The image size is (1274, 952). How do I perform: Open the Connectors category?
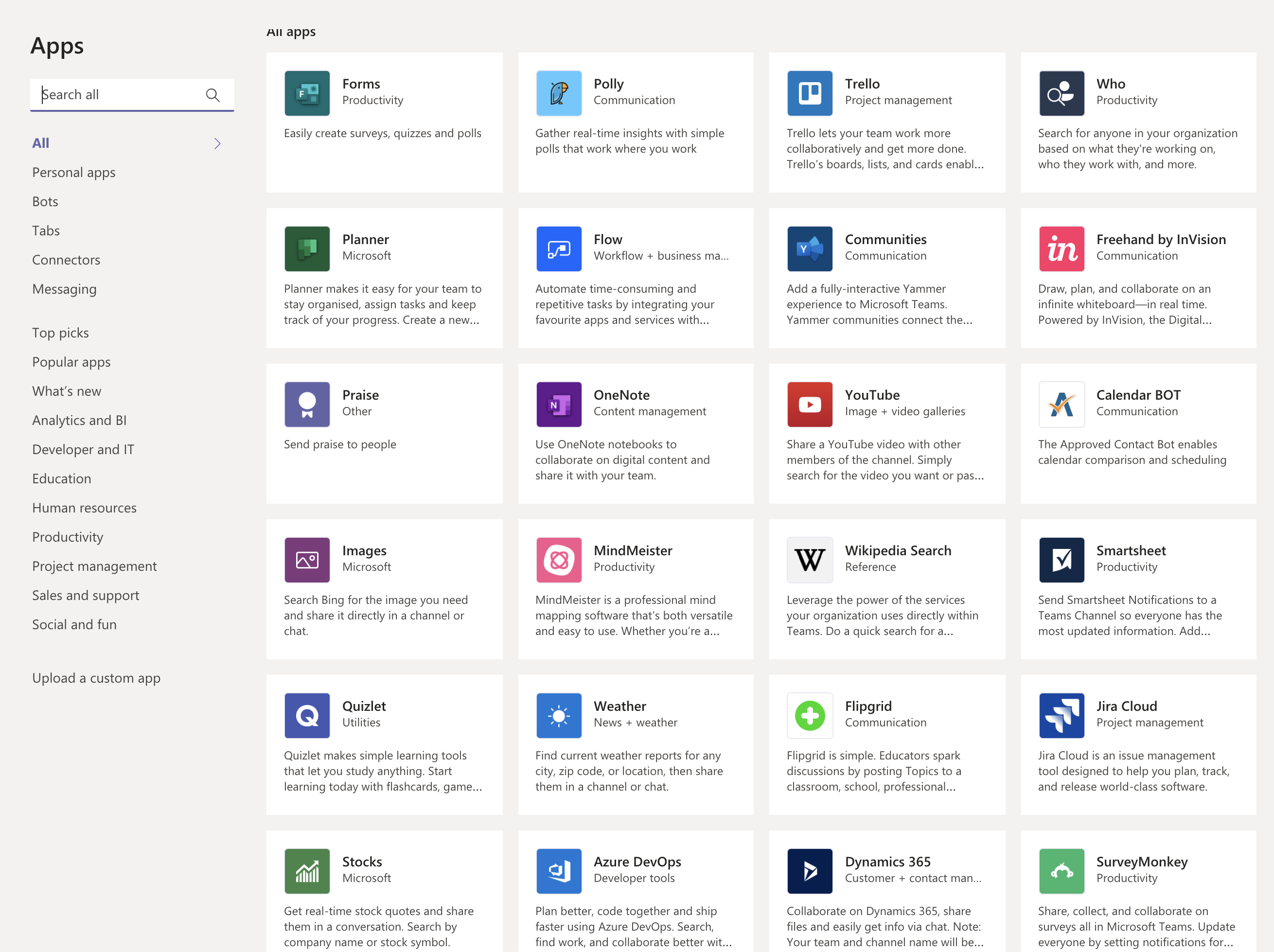66,260
